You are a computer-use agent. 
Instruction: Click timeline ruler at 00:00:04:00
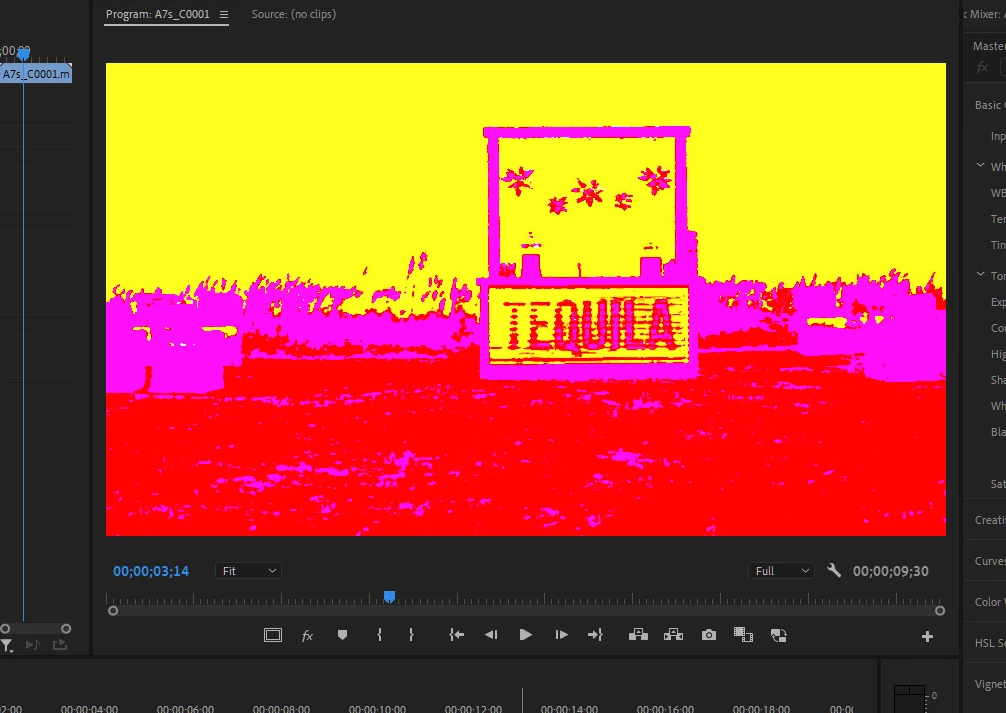tap(89, 709)
